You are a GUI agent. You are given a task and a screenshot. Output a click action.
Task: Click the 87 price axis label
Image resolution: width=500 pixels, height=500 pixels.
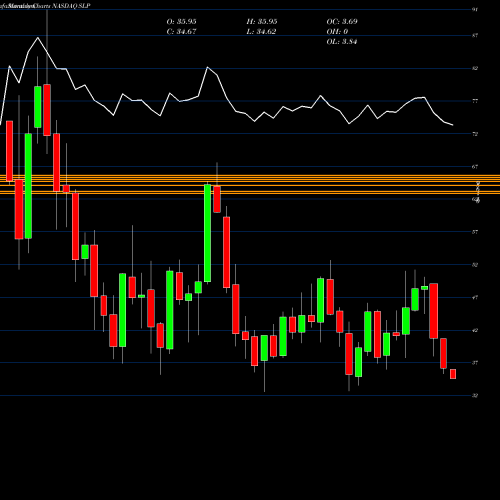coord(475,35)
